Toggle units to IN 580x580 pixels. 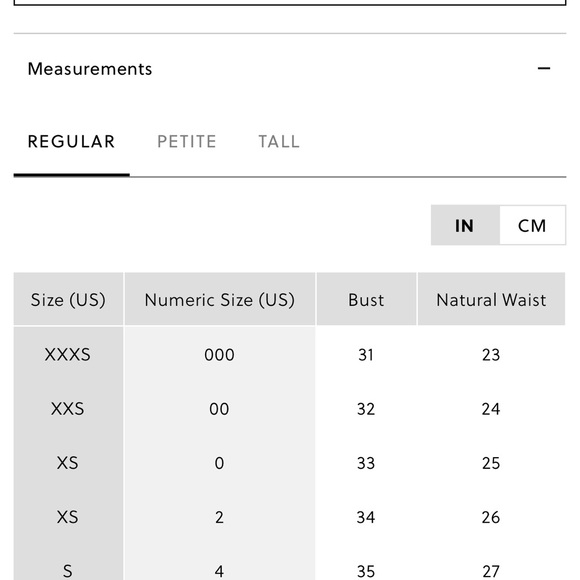pos(465,225)
